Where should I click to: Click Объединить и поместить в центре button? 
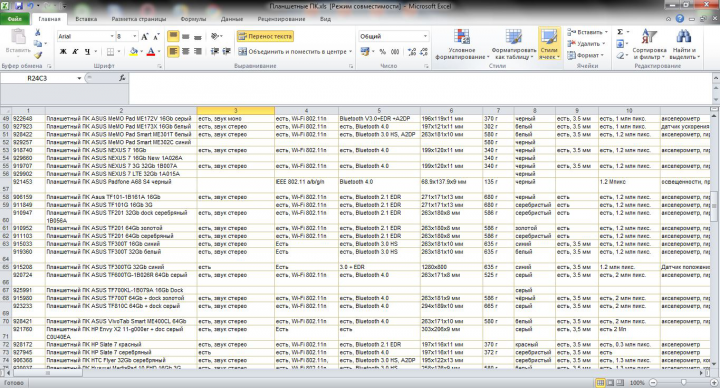tap(295, 52)
